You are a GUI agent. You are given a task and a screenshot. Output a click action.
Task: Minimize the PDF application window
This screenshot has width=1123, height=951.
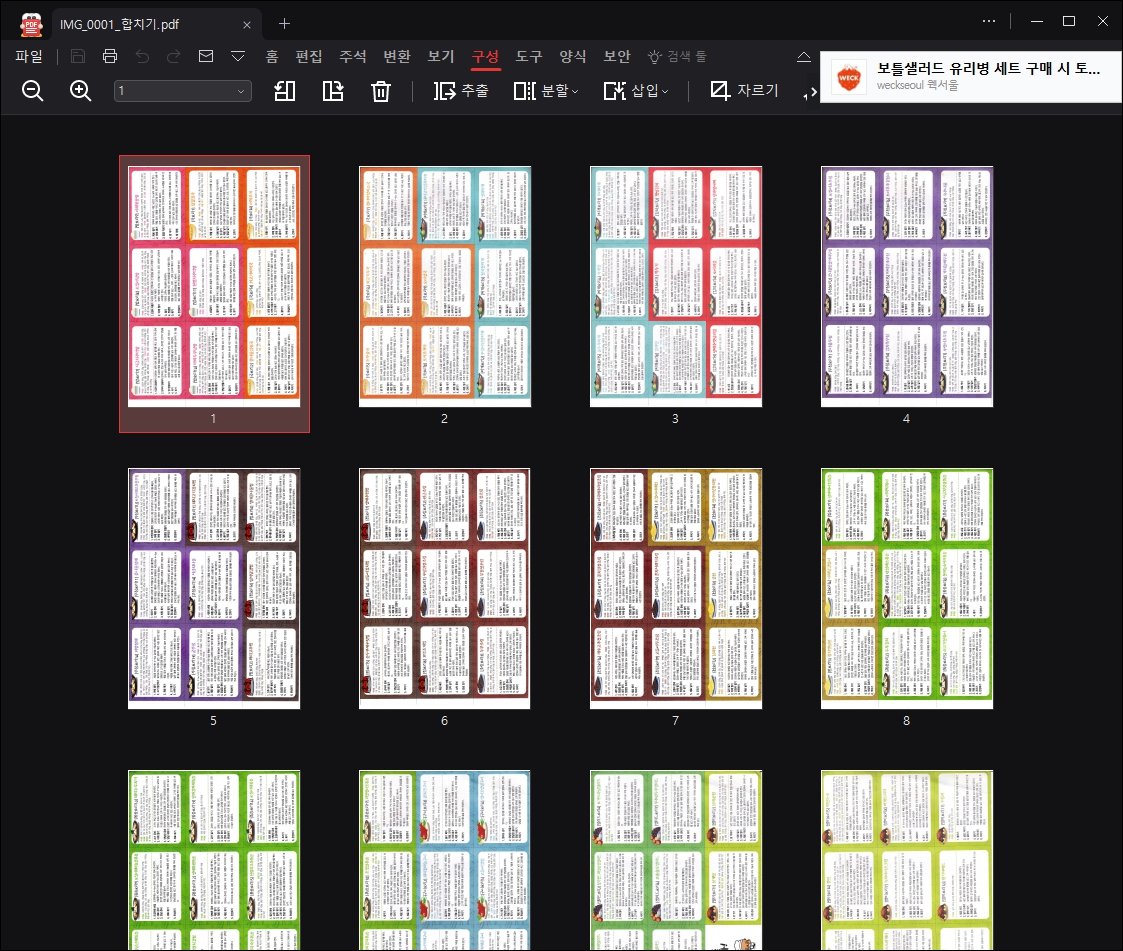click(x=1036, y=21)
